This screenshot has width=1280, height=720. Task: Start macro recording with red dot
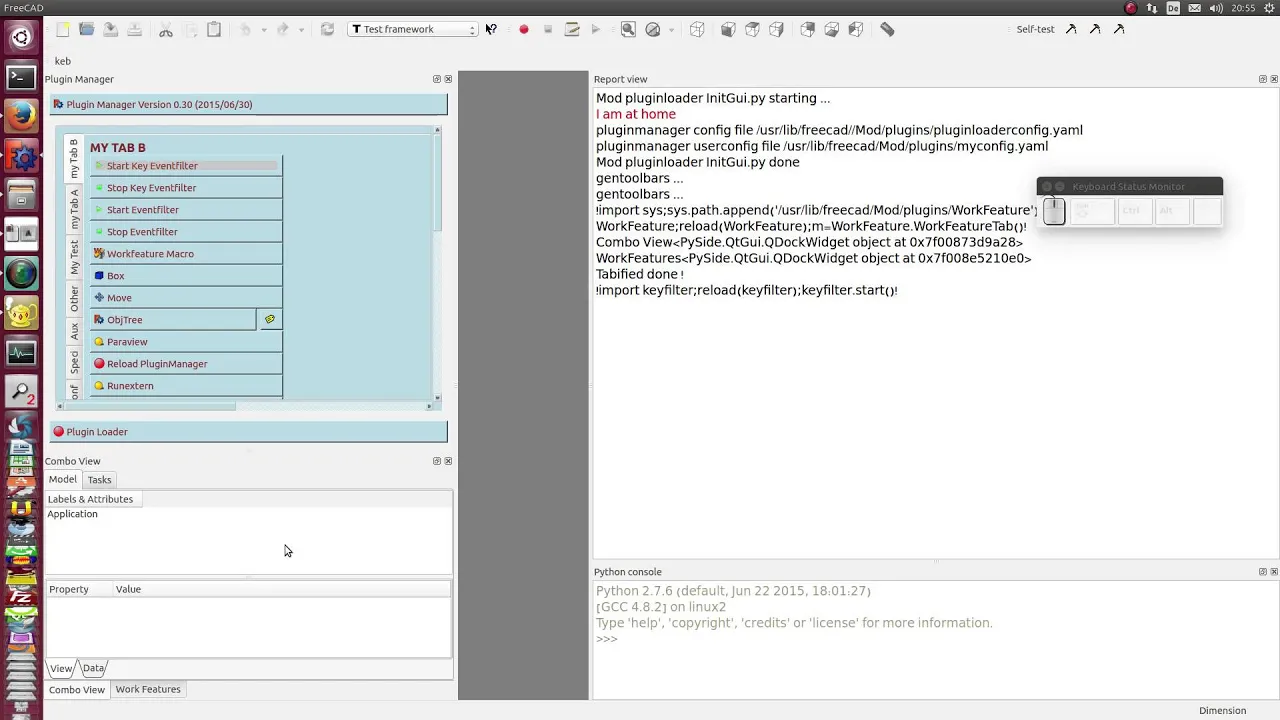coord(523,29)
